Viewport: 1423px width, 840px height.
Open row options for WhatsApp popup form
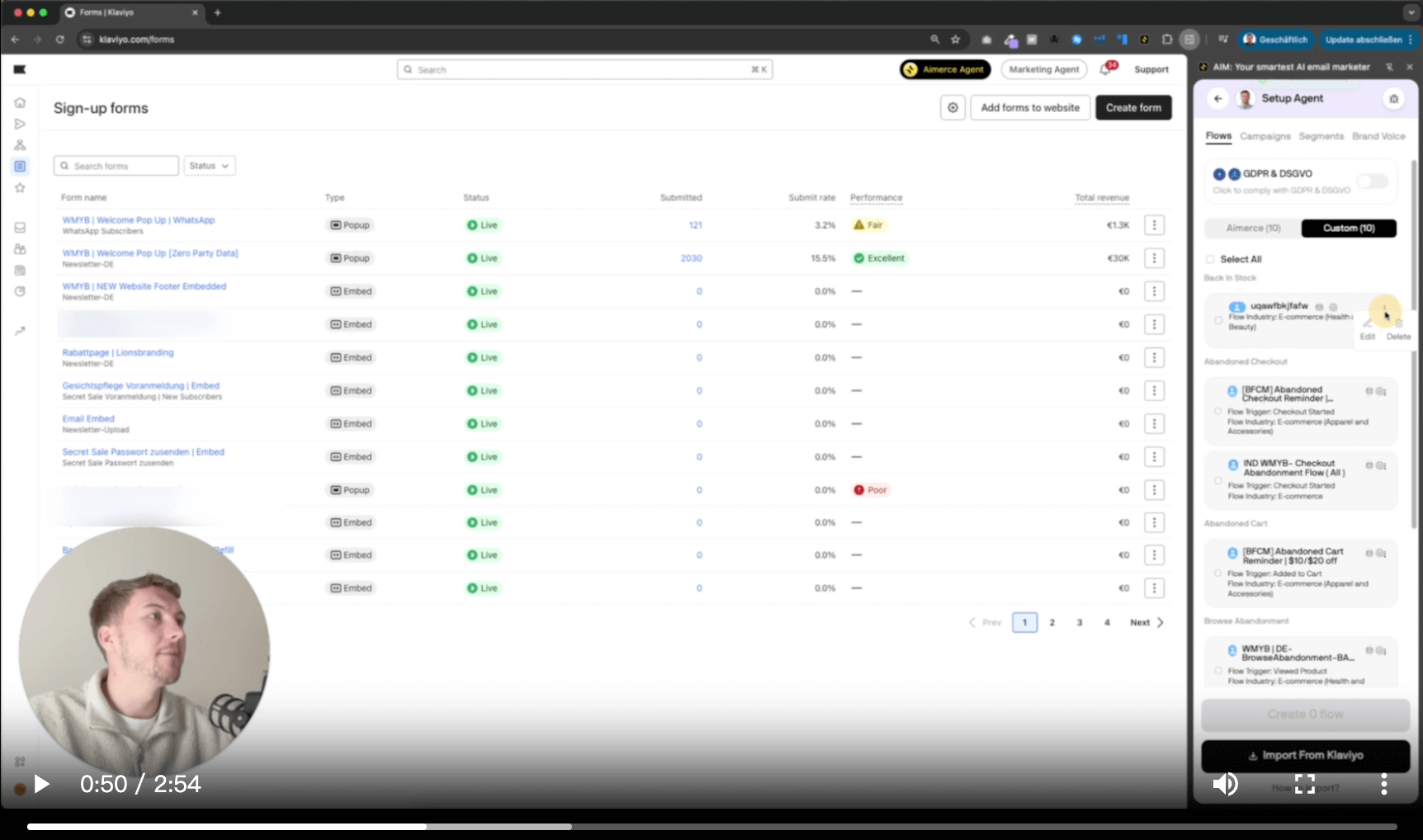tap(1154, 225)
